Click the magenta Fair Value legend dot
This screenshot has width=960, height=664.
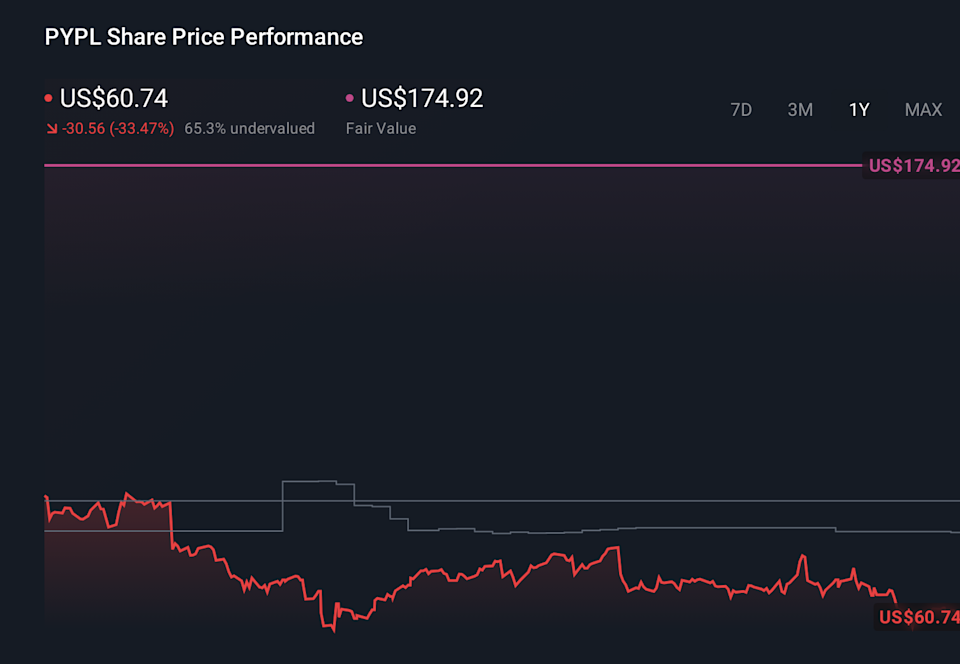(350, 97)
